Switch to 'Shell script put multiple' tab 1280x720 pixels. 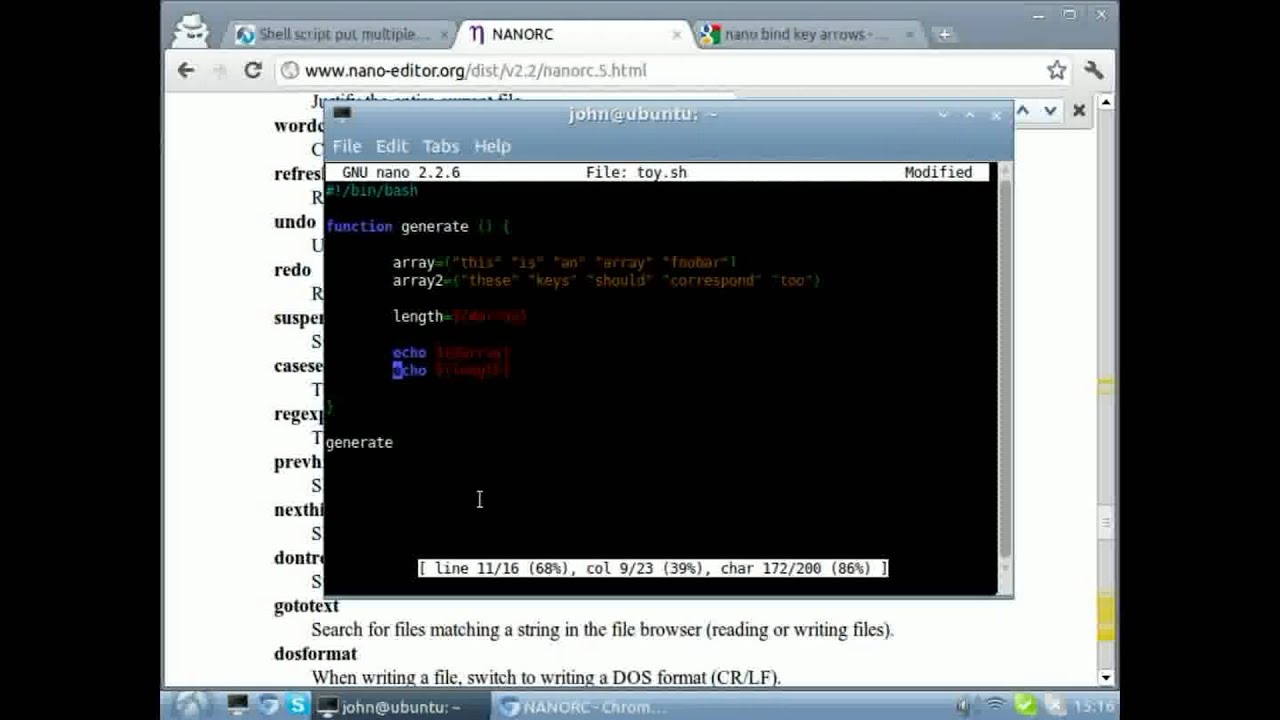click(x=342, y=34)
